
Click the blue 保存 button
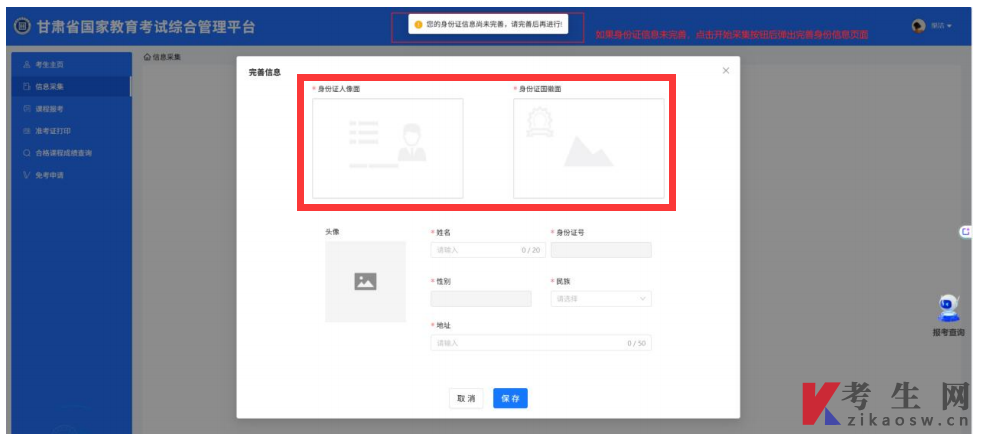tap(510, 398)
